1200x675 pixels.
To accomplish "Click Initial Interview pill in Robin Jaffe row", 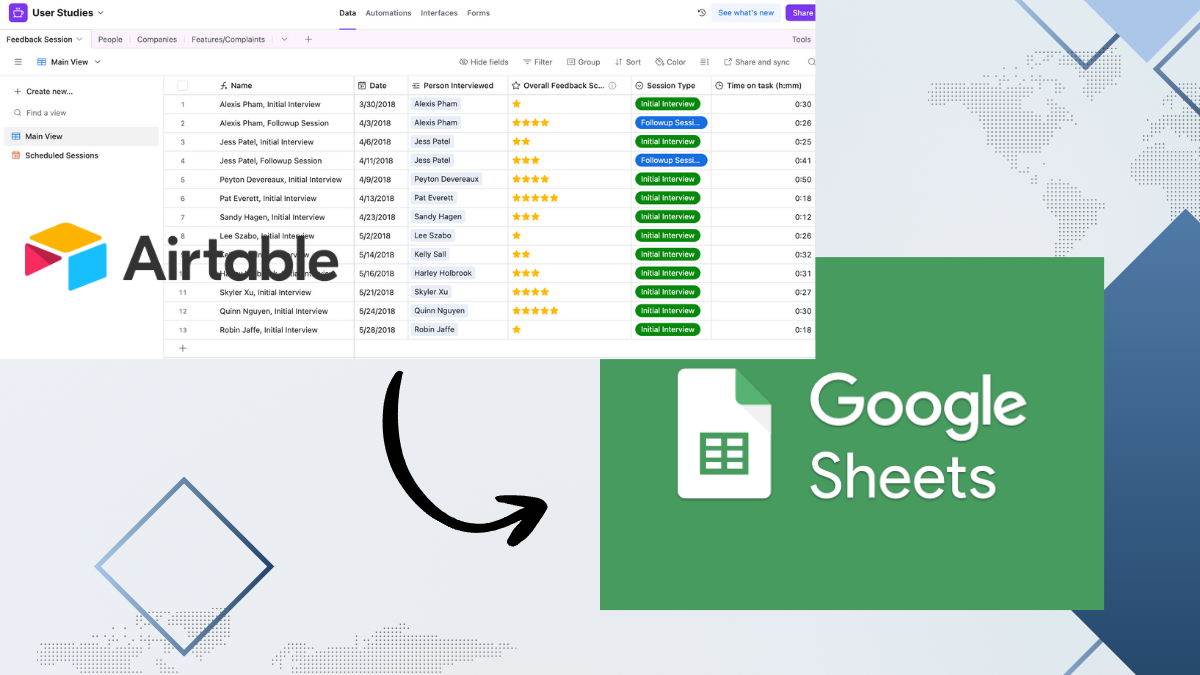I will click(x=667, y=329).
